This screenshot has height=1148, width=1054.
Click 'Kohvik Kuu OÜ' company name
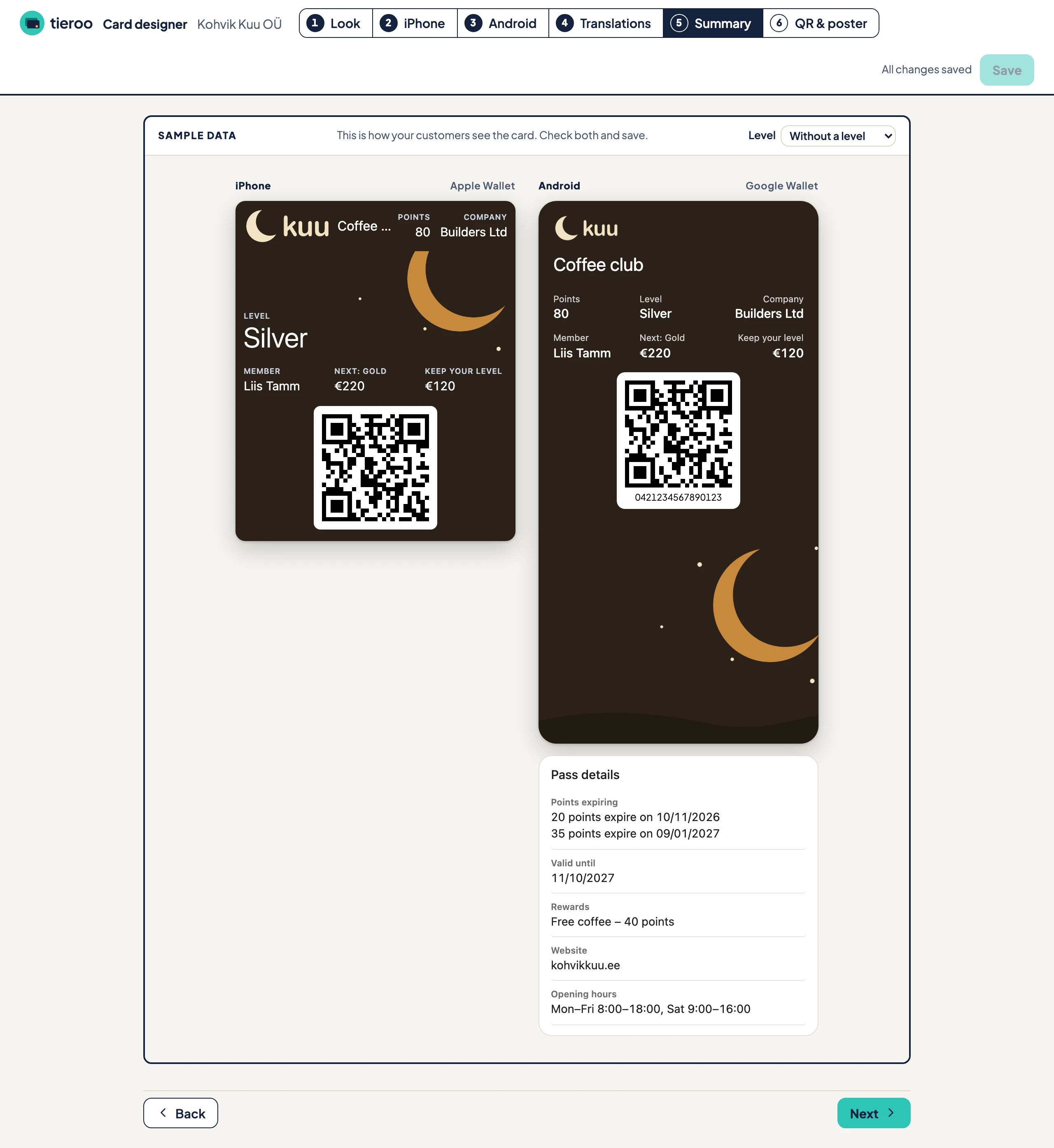[x=239, y=24]
